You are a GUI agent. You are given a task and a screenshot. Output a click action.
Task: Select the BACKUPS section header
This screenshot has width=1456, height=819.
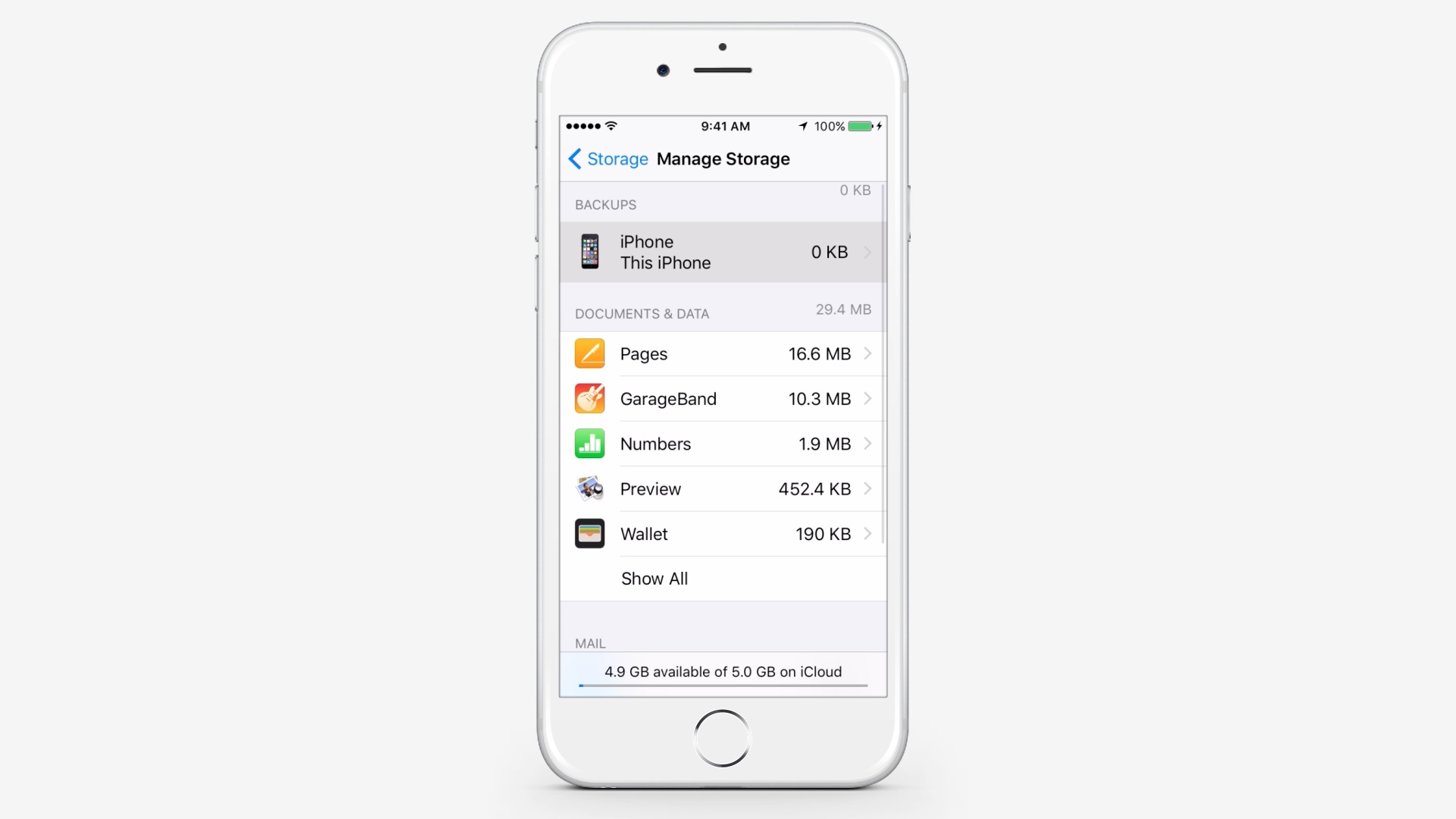click(x=605, y=204)
